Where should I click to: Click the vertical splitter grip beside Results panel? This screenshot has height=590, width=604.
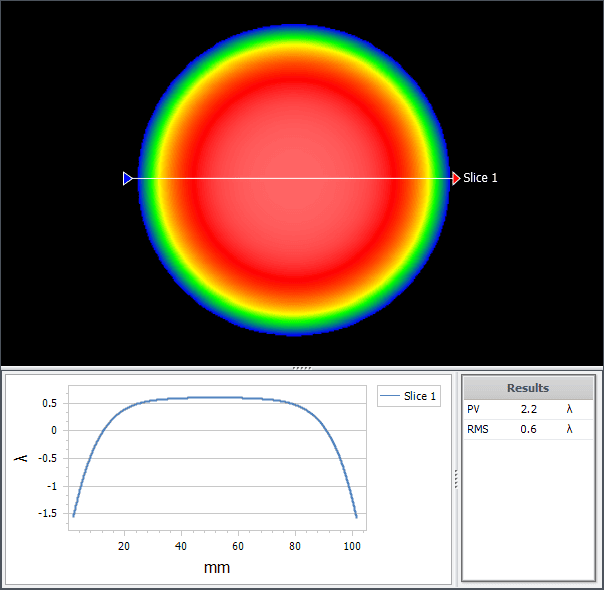click(x=456, y=479)
